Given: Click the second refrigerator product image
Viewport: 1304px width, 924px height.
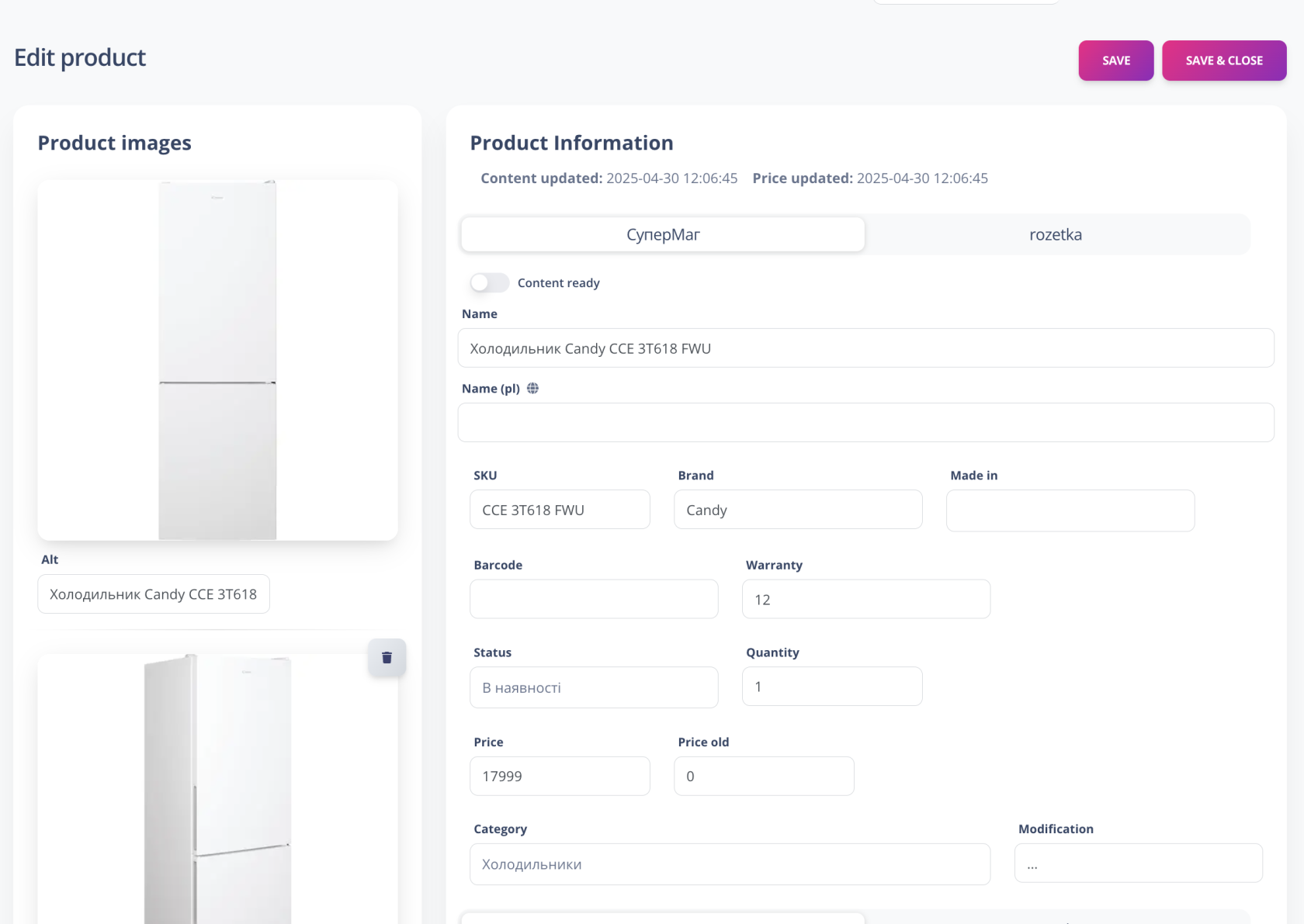Looking at the screenshot, I should 217,790.
